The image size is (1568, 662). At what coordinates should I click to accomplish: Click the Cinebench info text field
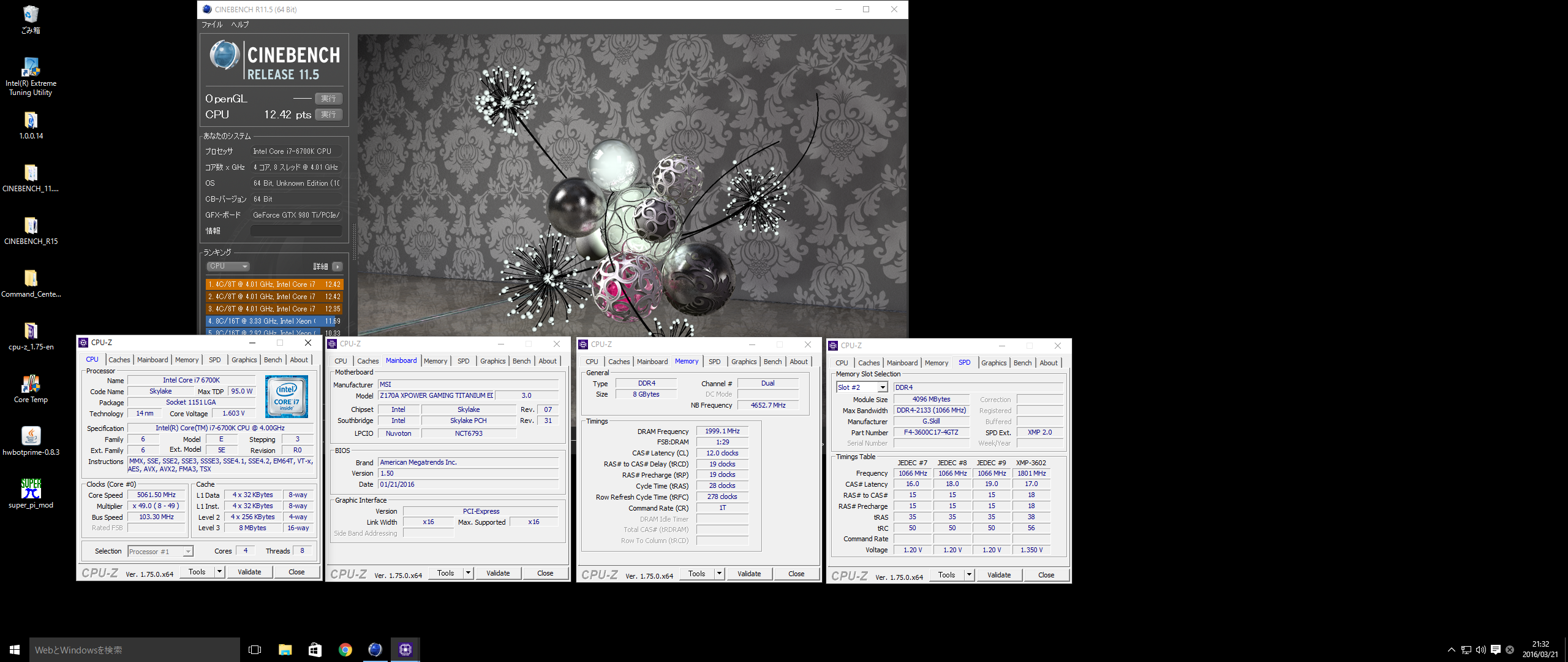click(x=296, y=231)
